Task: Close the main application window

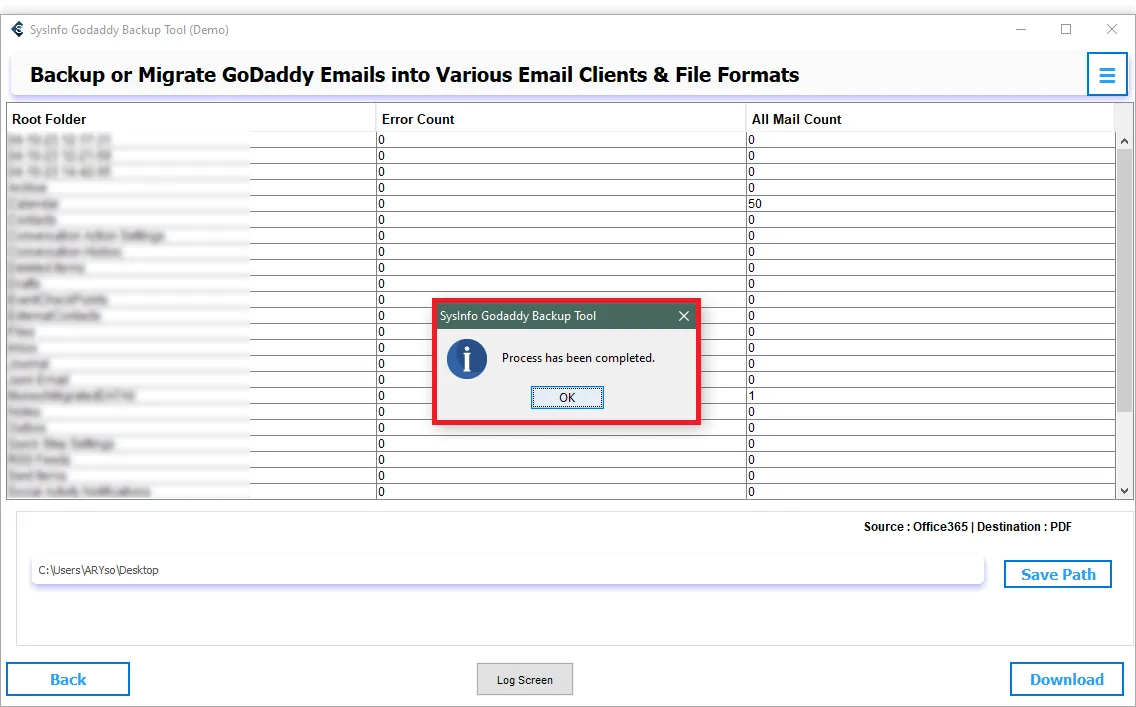Action: [x=1111, y=30]
